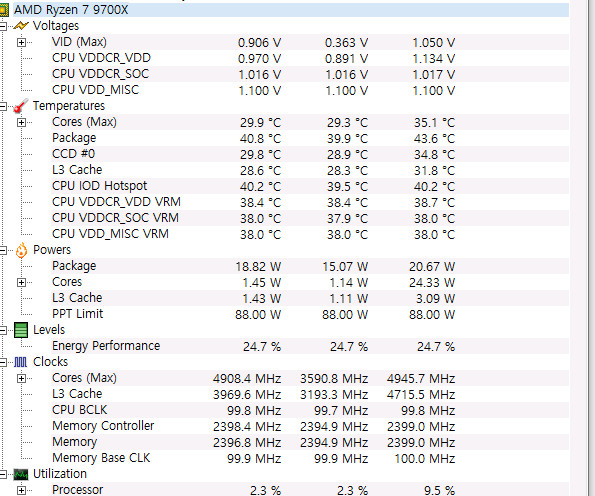
Task: Expand the Cores row under Powers
Action: [22, 283]
